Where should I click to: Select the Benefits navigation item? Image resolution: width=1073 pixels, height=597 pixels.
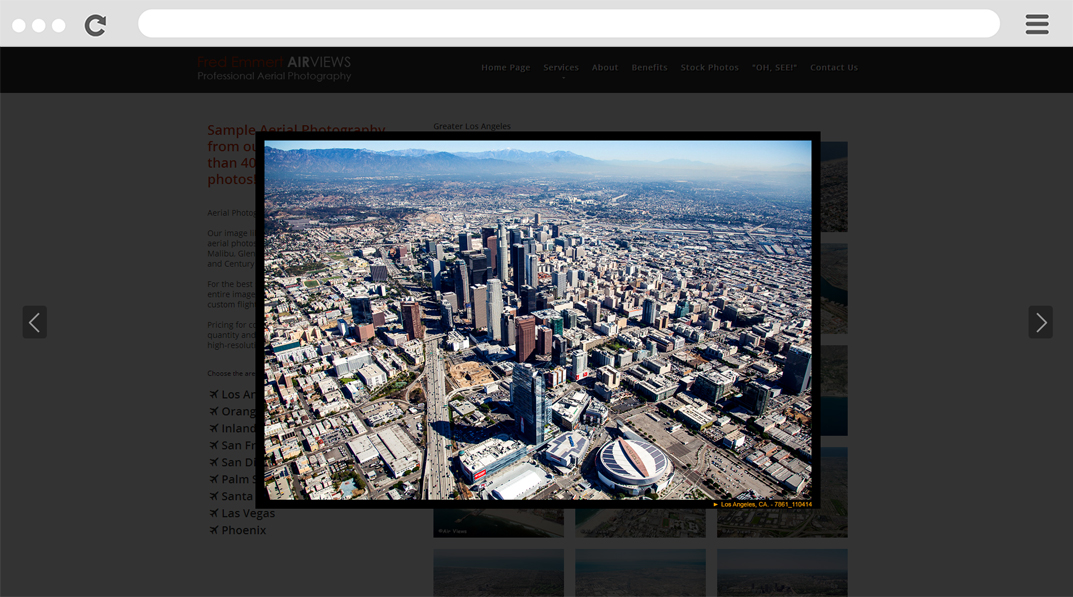point(649,68)
